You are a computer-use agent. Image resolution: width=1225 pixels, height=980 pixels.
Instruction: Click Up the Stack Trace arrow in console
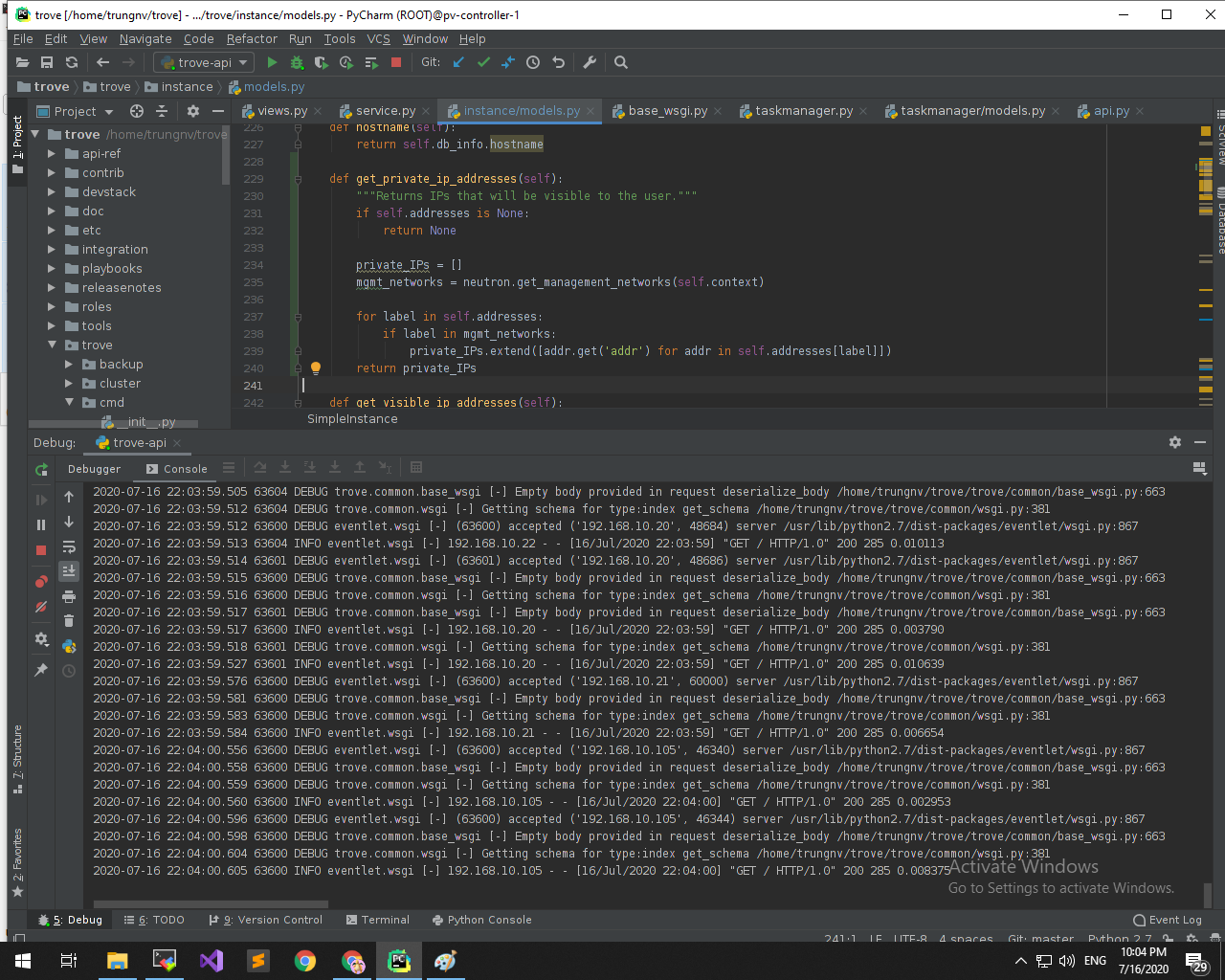coord(69,497)
